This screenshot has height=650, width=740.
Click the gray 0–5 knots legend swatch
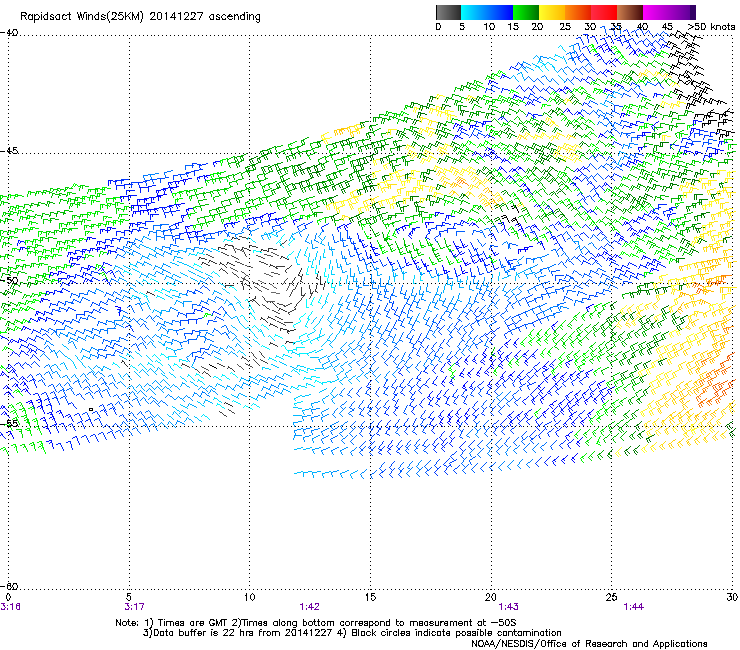click(x=448, y=12)
